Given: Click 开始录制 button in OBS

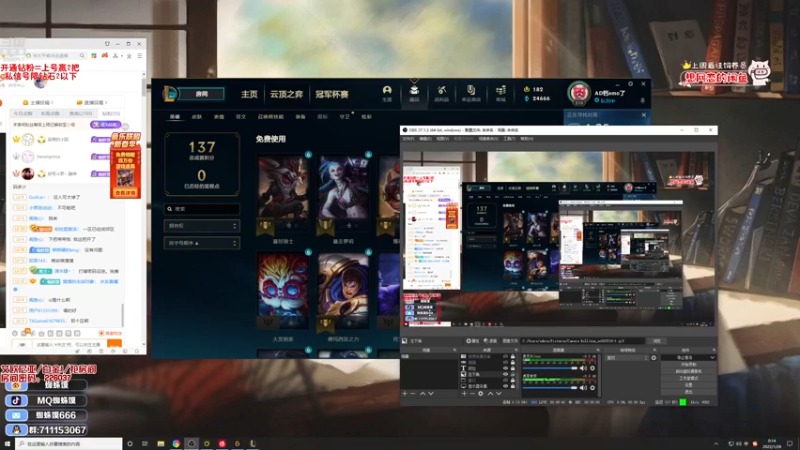Looking at the screenshot, I should coord(688,364).
